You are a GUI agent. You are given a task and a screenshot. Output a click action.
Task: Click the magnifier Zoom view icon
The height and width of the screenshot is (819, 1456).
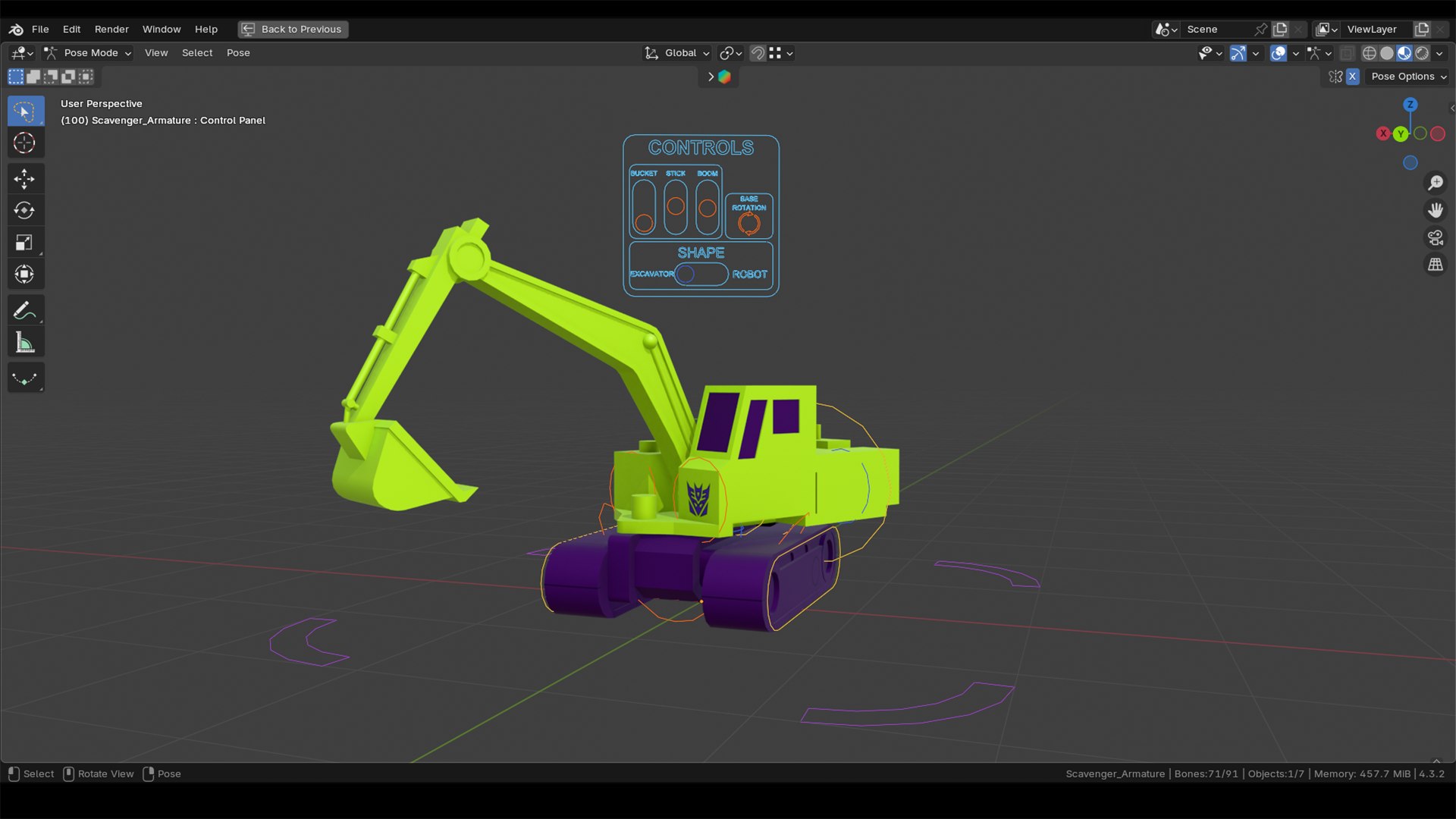click(1436, 183)
